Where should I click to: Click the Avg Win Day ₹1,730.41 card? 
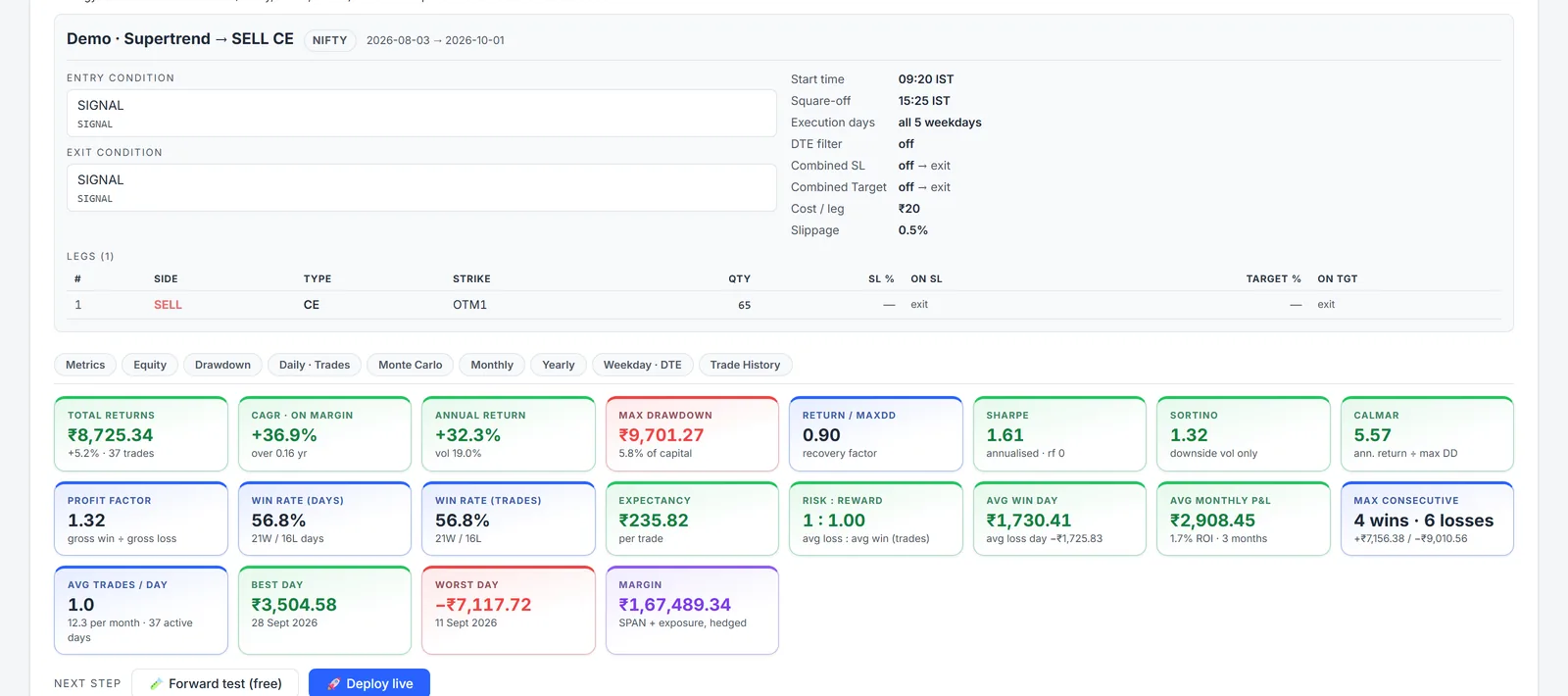tap(1059, 519)
